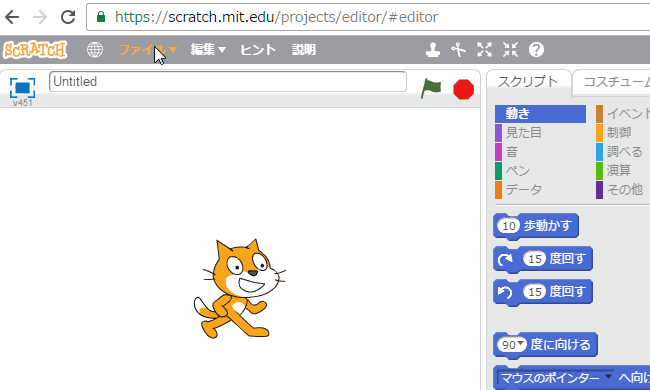Go back in the browser
The image size is (650, 390).
click(12, 17)
